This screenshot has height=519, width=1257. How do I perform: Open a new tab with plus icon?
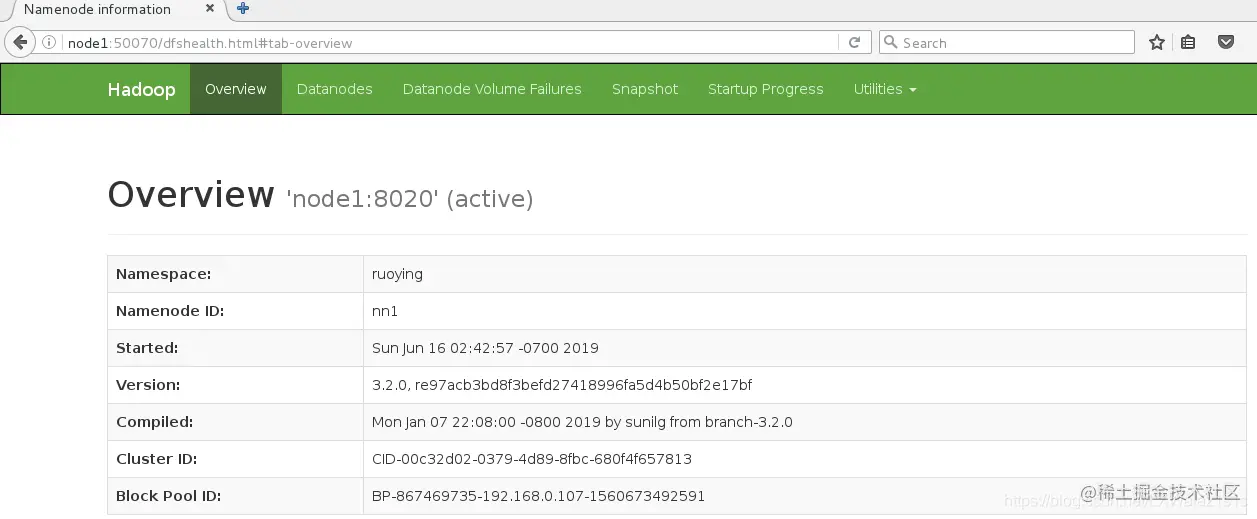243,9
